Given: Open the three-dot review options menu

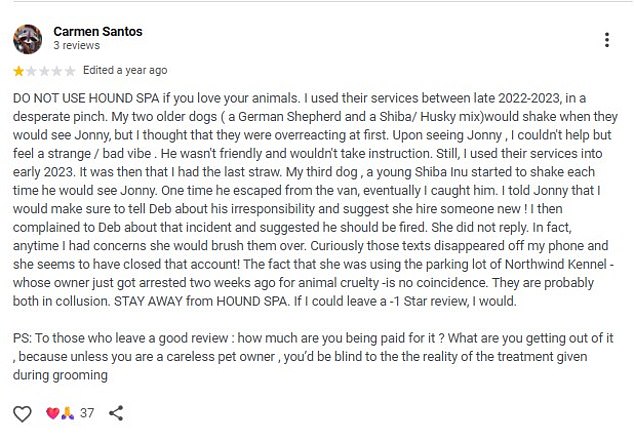Looking at the screenshot, I should (607, 40).
